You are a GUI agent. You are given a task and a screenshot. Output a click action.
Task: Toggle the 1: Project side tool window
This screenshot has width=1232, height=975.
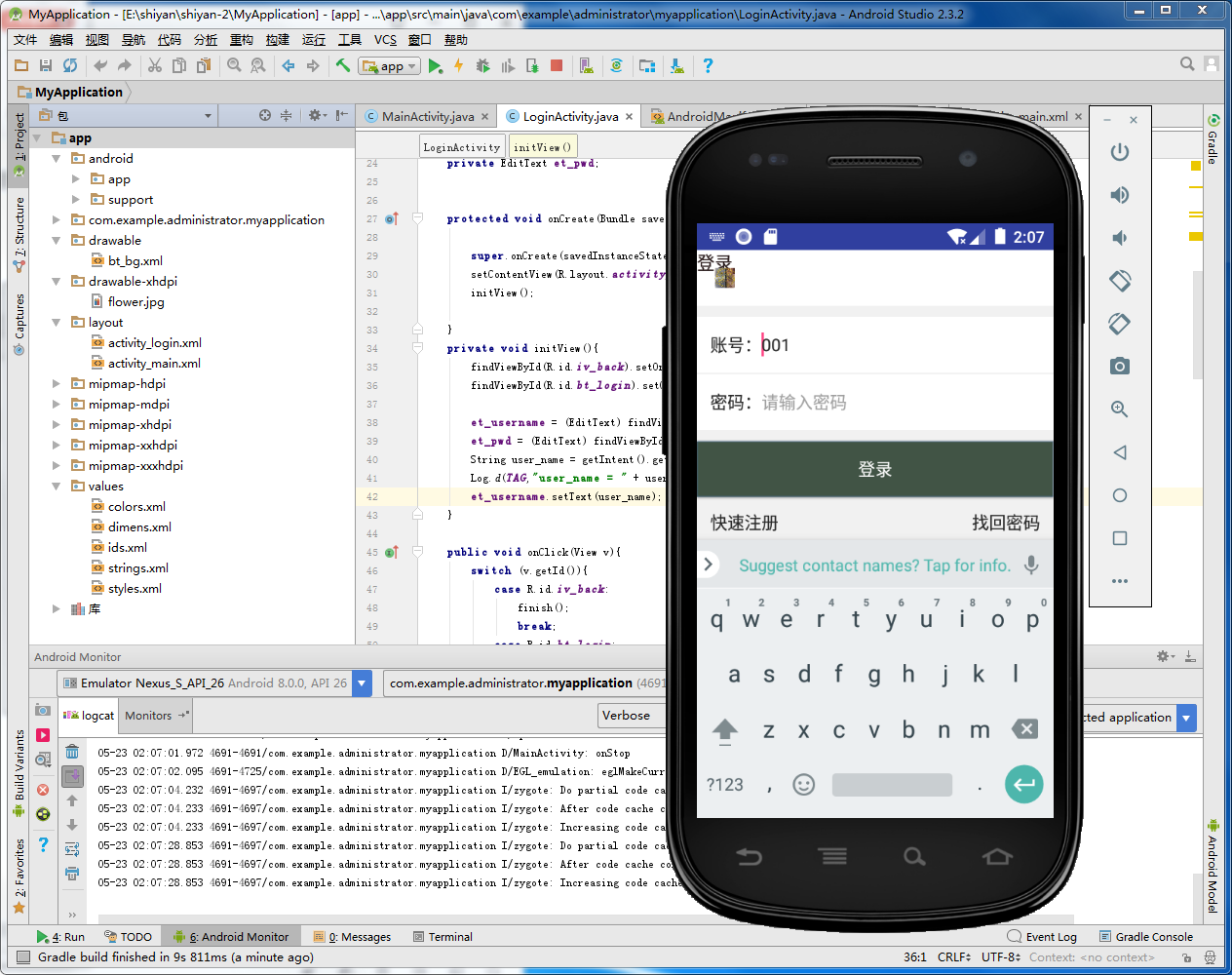[x=19, y=143]
